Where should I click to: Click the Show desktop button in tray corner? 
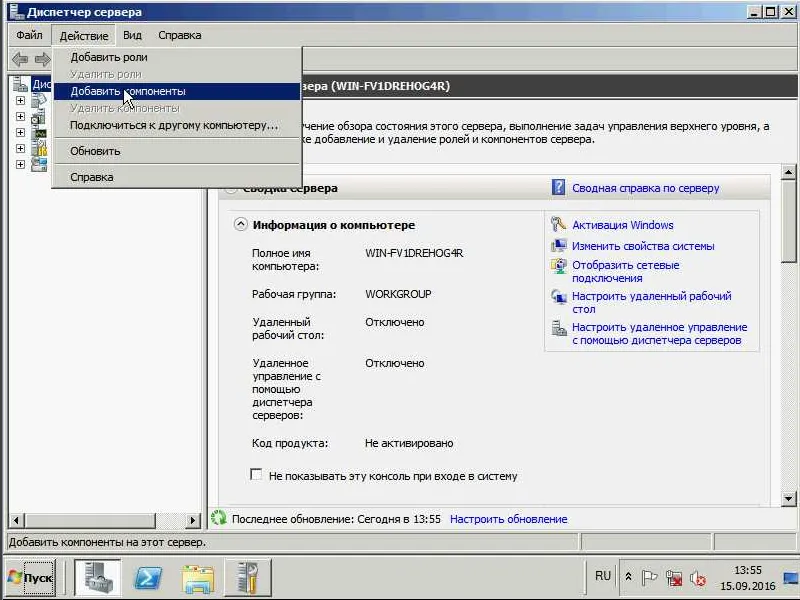coord(791,578)
